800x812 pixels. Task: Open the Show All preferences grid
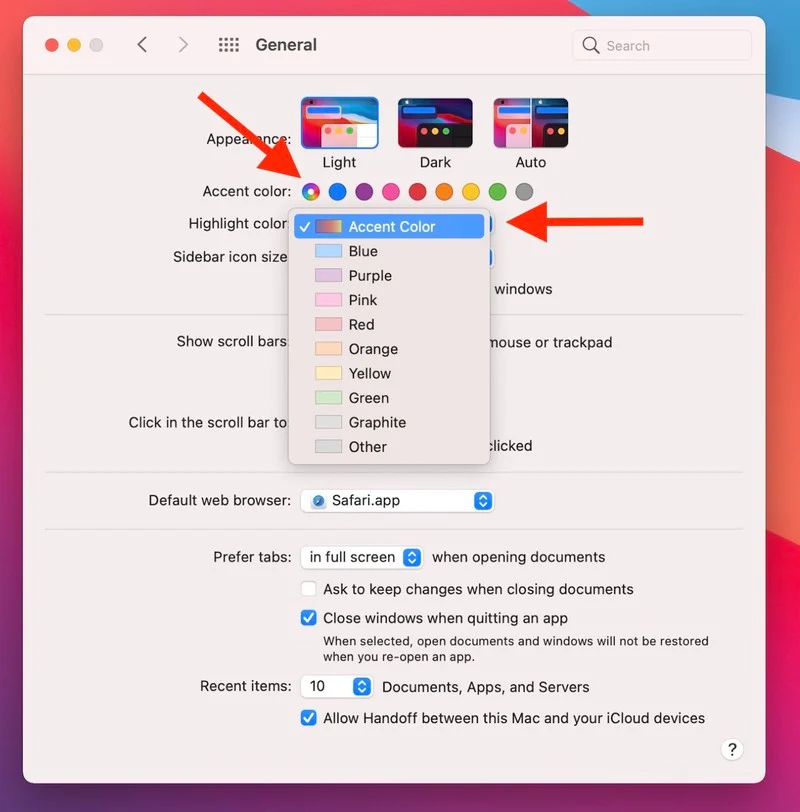click(229, 45)
